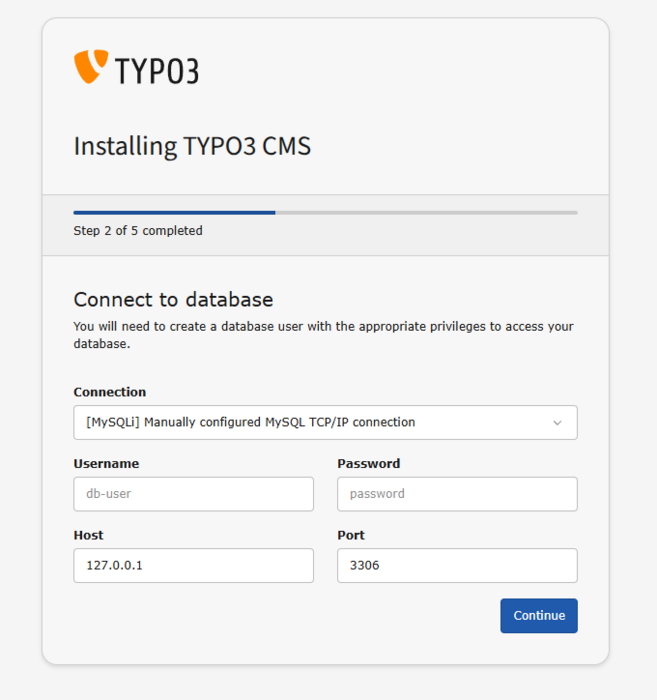
Task: Click the 'Step 2 of 5 completed' text
Action: [138, 231]
